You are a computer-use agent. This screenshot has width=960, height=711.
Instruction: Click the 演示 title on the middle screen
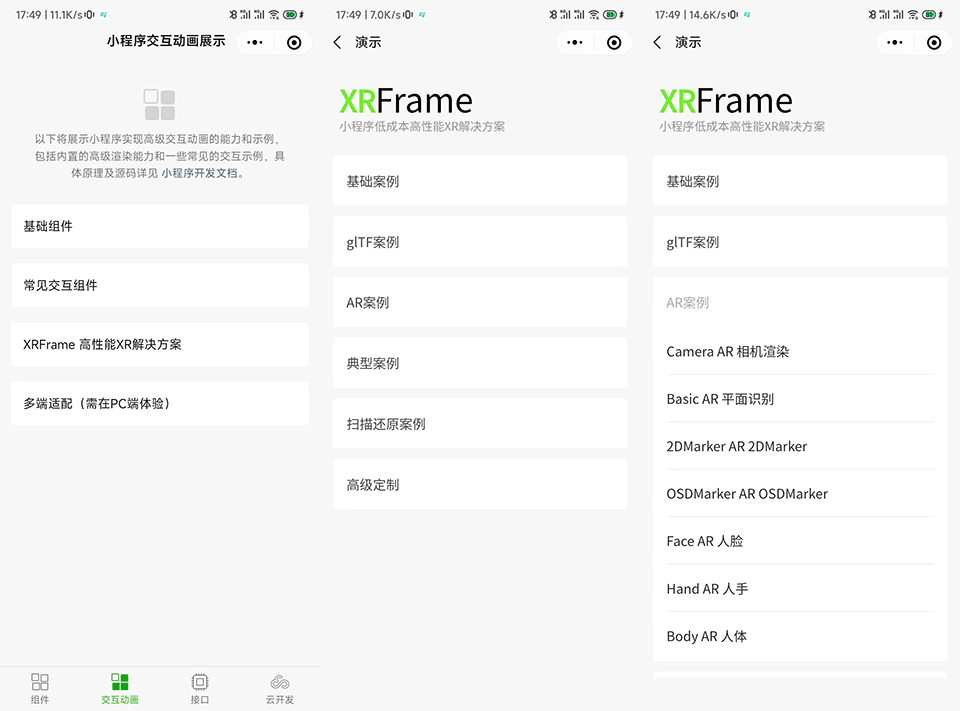pos(368,42)
